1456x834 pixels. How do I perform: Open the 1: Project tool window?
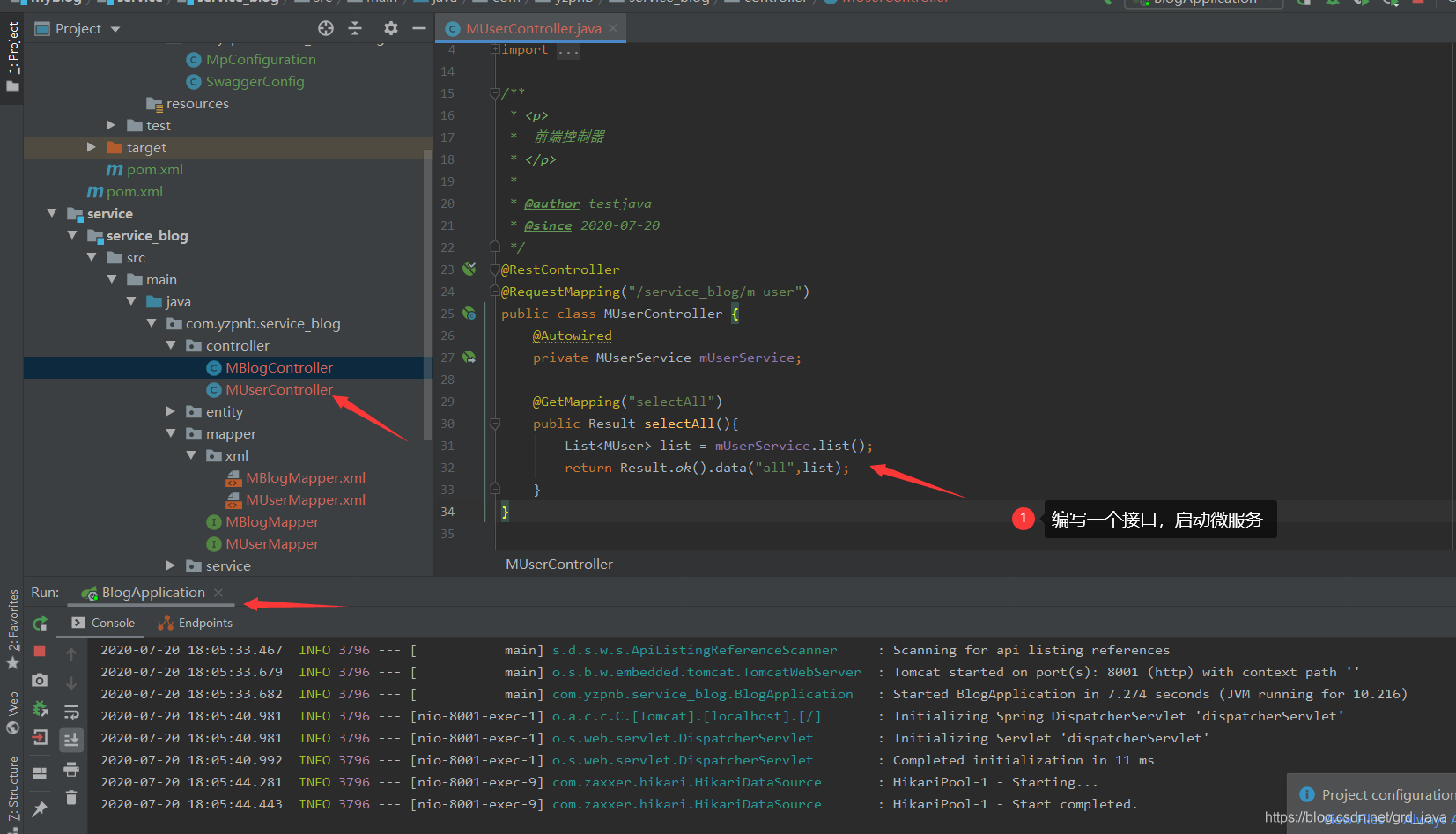point(12,56)
